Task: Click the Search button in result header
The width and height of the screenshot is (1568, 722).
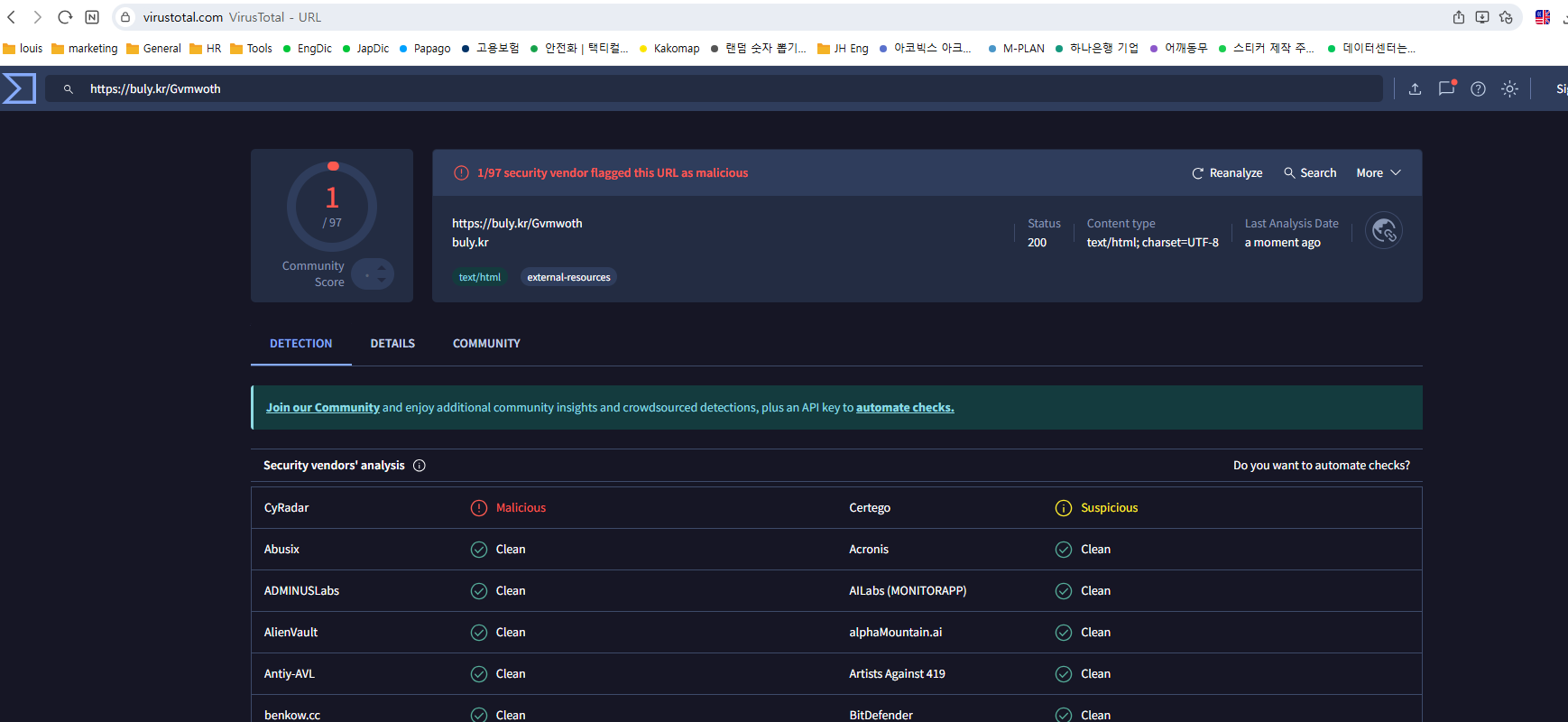Action: [x=1310, y=172]
